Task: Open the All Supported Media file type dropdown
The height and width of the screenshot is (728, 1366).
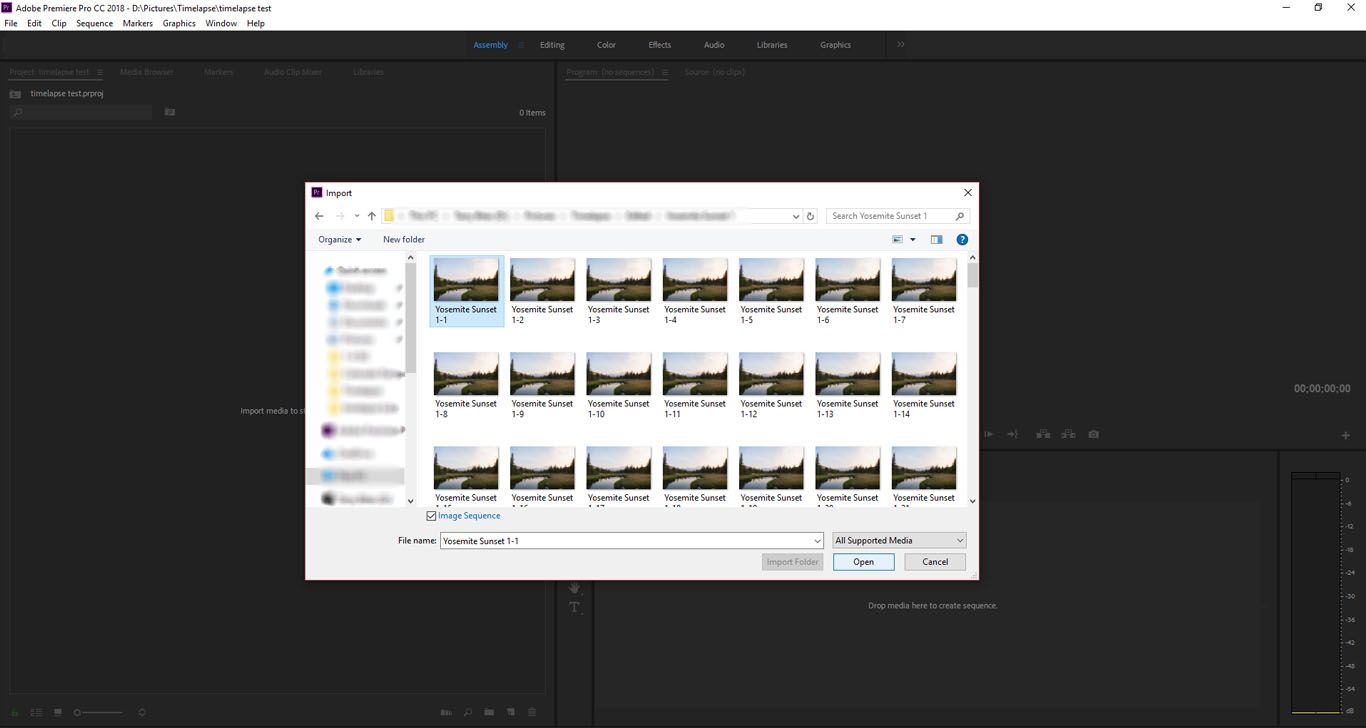Action: pos(899,541)
